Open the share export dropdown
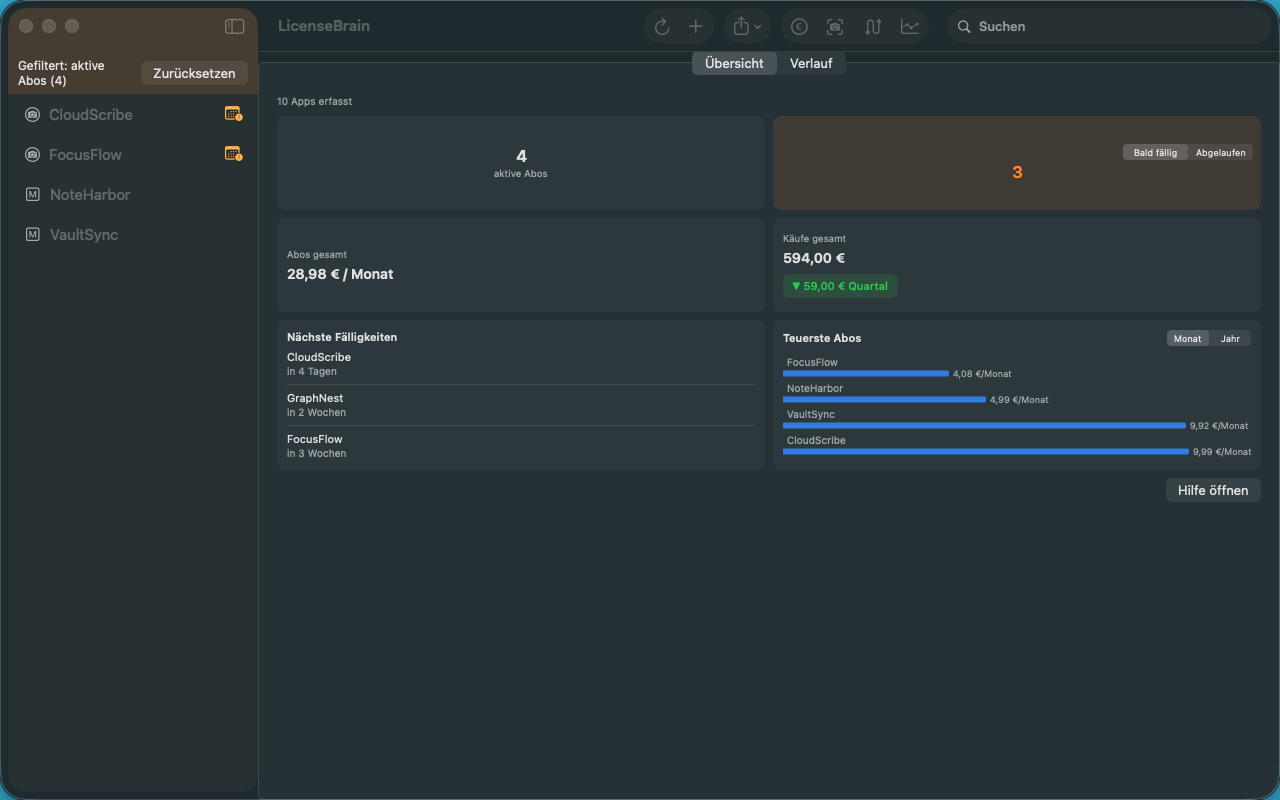The width and height of the screenshot is (1280, 800). (x=748, y=27)
